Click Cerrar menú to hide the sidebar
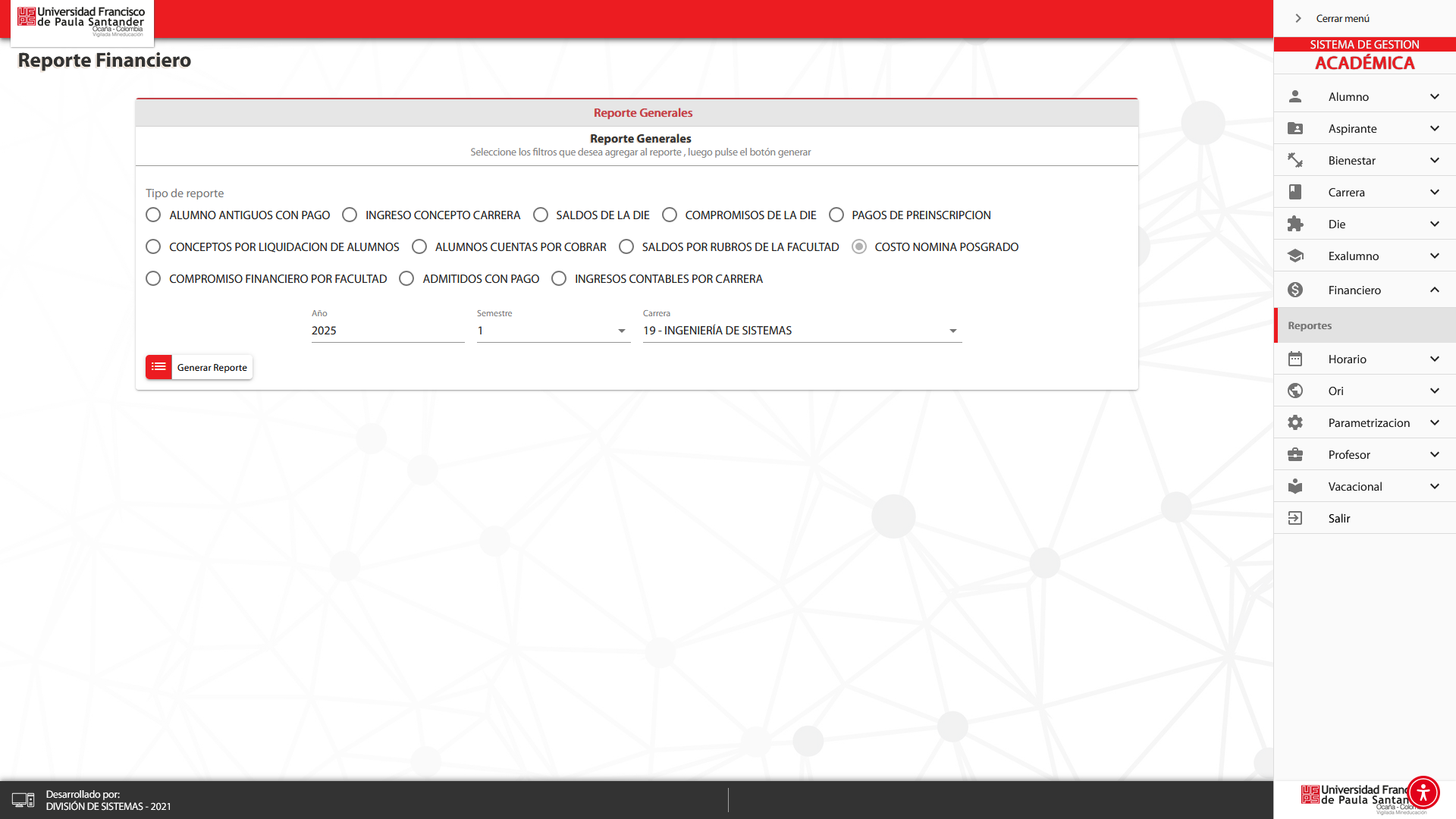The width and height of the screenshot is (1456, 819). click(1341, 18)
